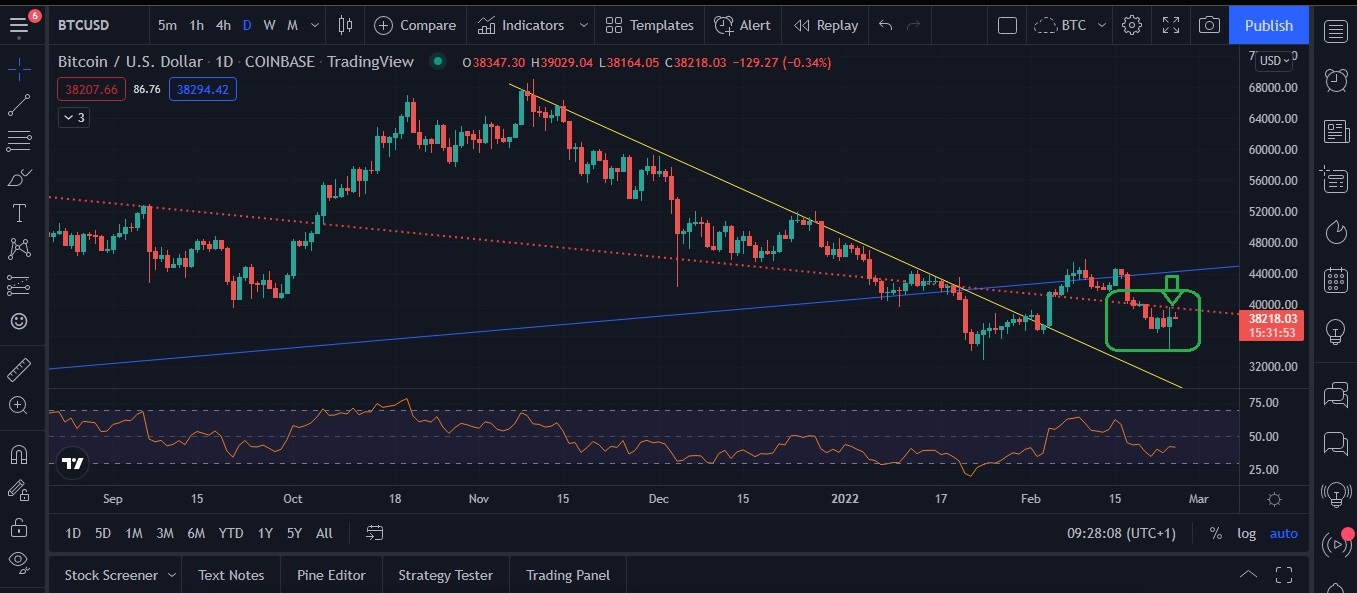Select the weekly W timeframe
This screenshot has height=593, width=1357.
click(x=270, y=25)
